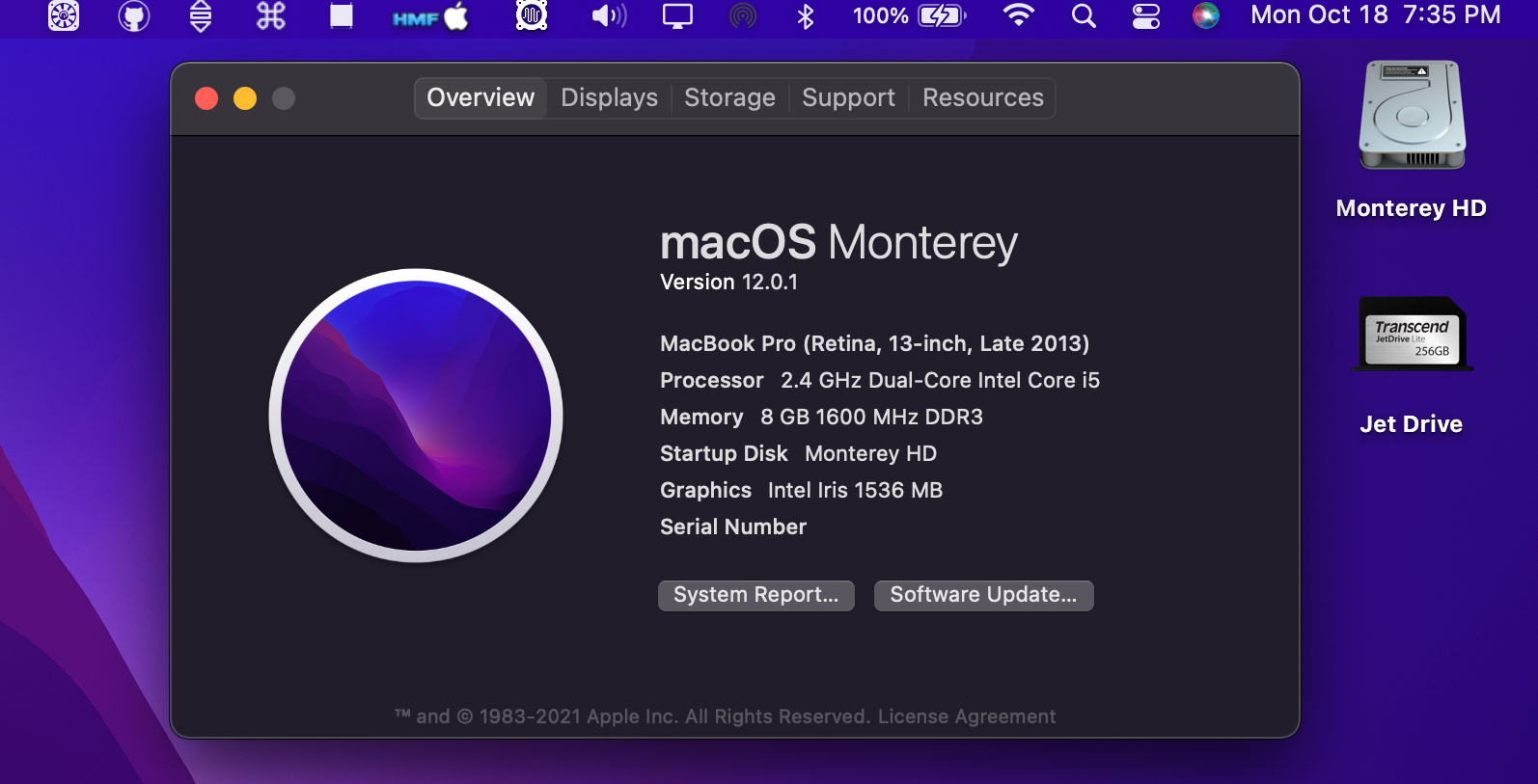This screenshot has height=784, width=1538.
Task: Open the Bluetooth status menu
Action: pos(806,15)
